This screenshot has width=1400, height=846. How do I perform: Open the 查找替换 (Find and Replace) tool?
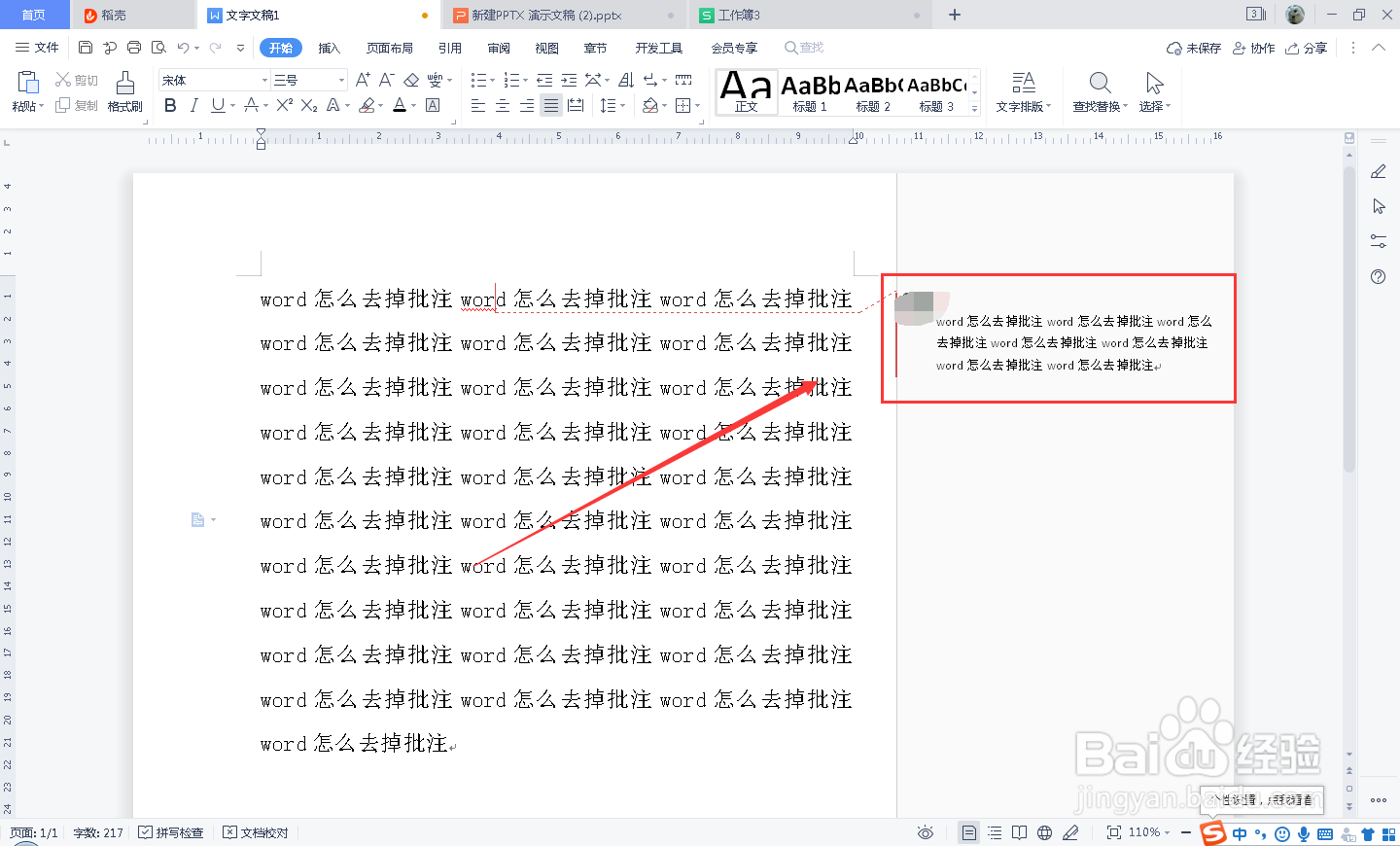(x=1098, y=92)
